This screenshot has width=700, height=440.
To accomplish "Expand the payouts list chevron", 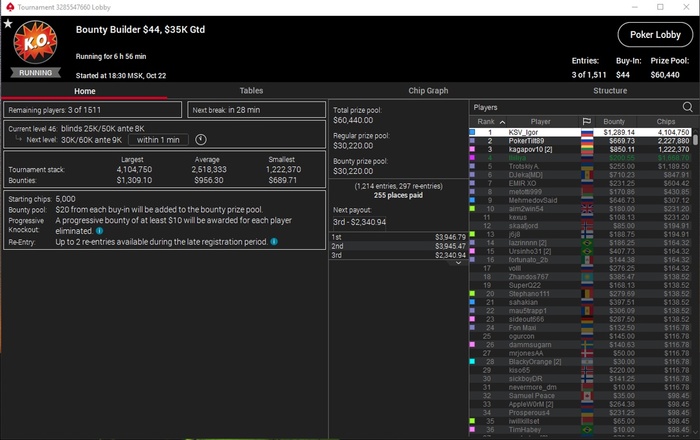I will 458,263.
